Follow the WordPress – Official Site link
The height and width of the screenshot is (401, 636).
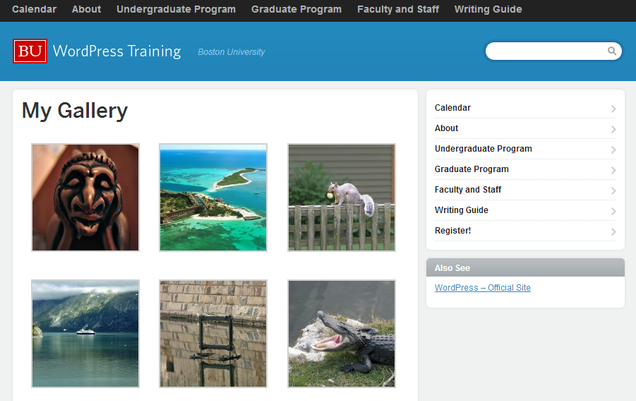pyautogui.click(x=482, y=288)
